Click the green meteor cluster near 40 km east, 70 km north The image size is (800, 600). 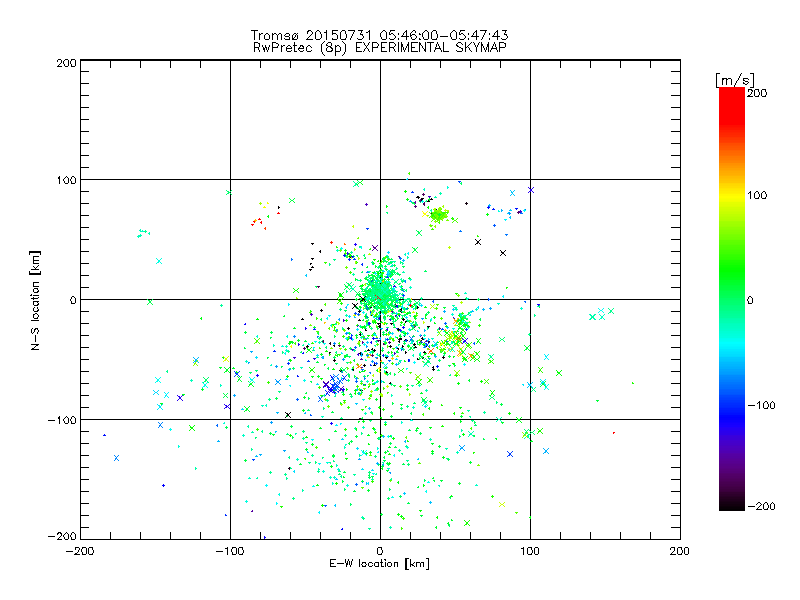point(438,215)
